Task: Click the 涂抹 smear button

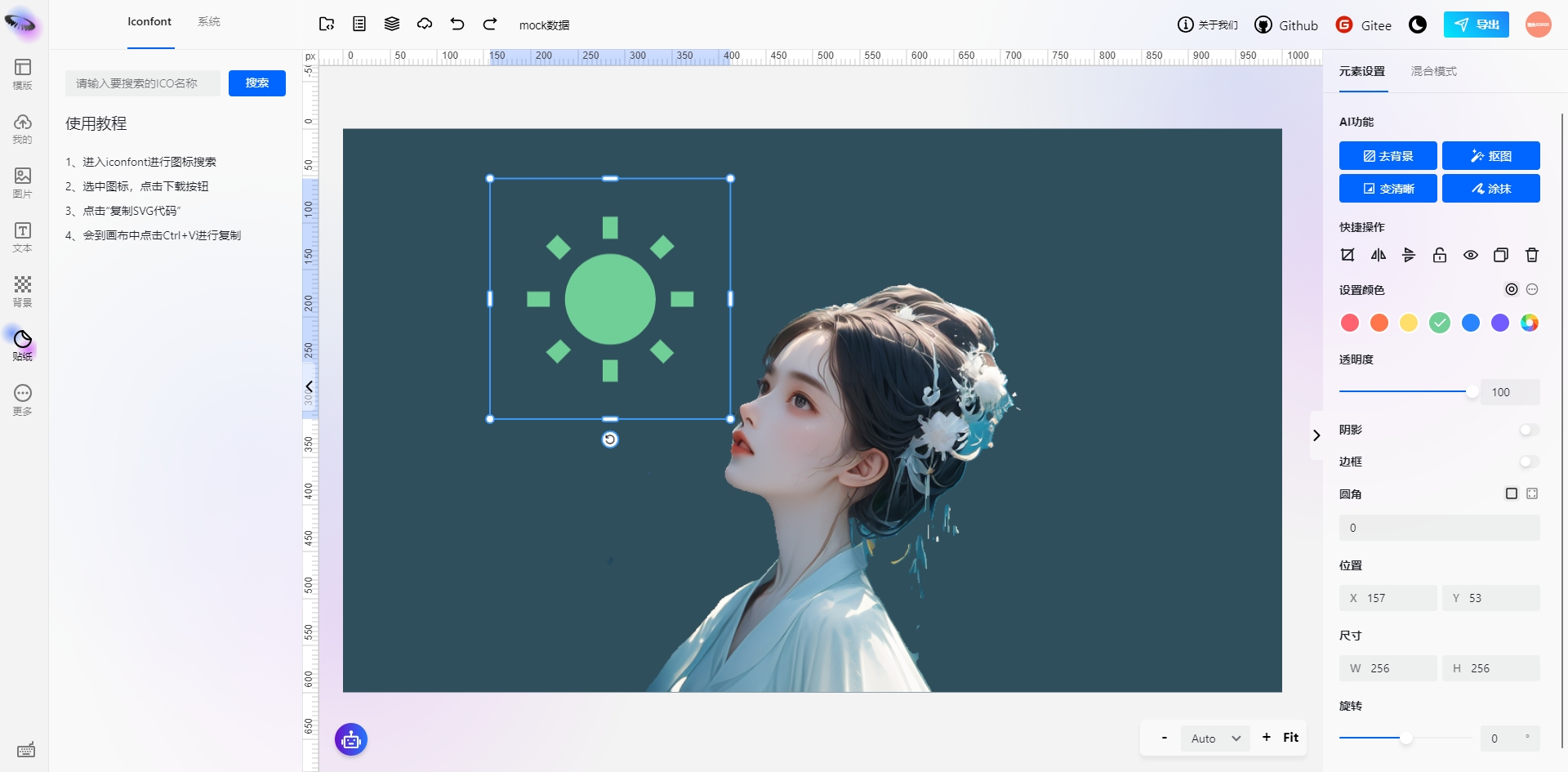Action: point(1491,189)
